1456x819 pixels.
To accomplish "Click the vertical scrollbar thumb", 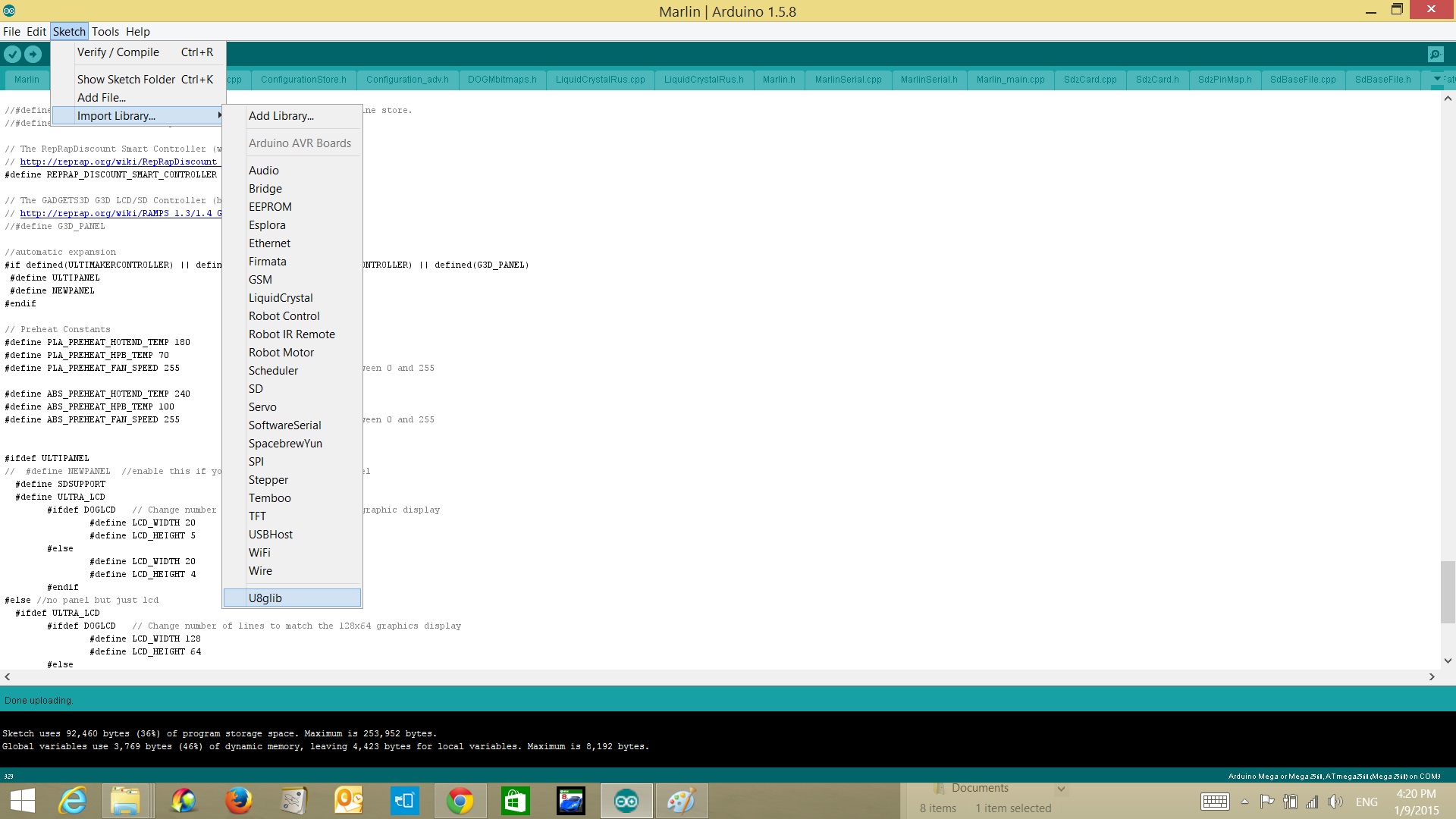I will tap(1448, 591).
